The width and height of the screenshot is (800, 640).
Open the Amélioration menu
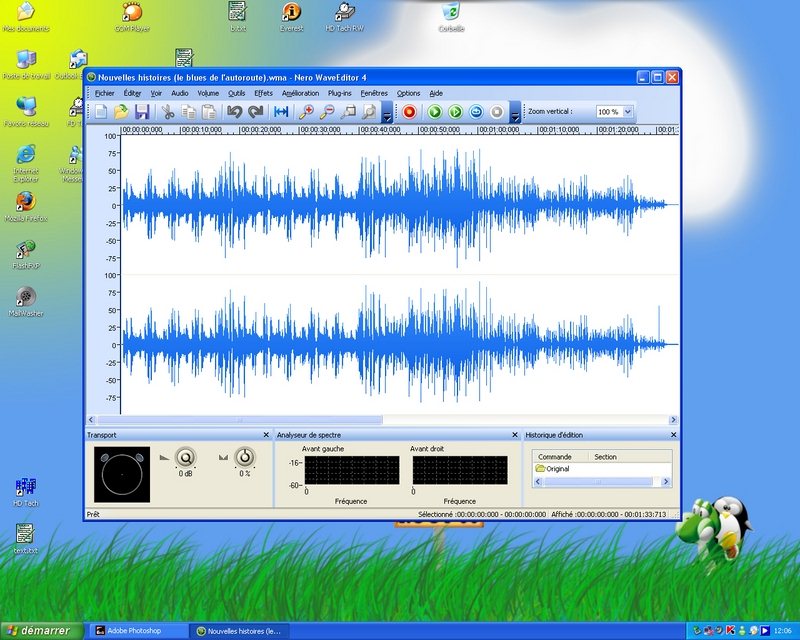[301, 93]
